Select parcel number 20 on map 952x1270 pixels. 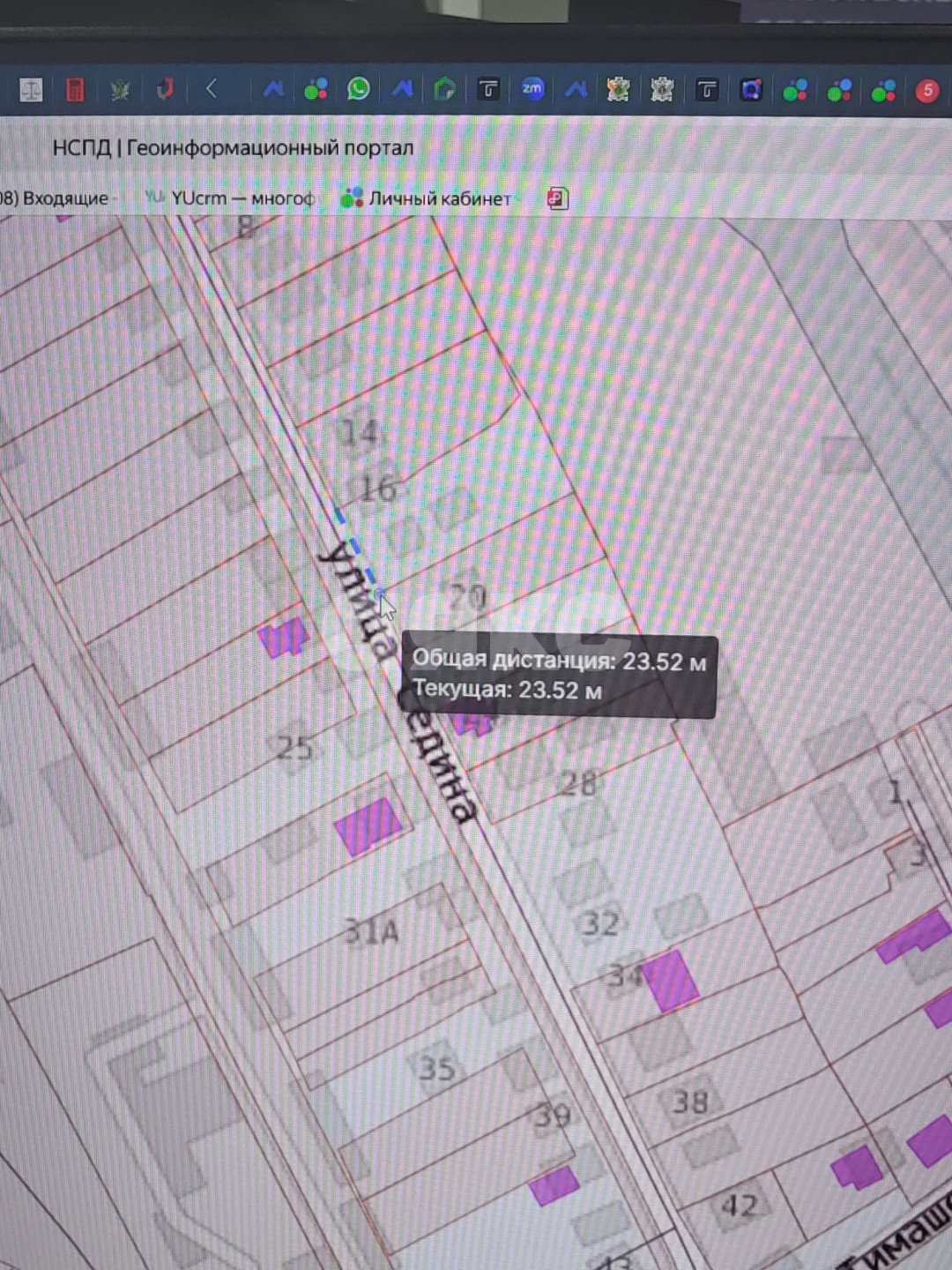tap(468, 597)
